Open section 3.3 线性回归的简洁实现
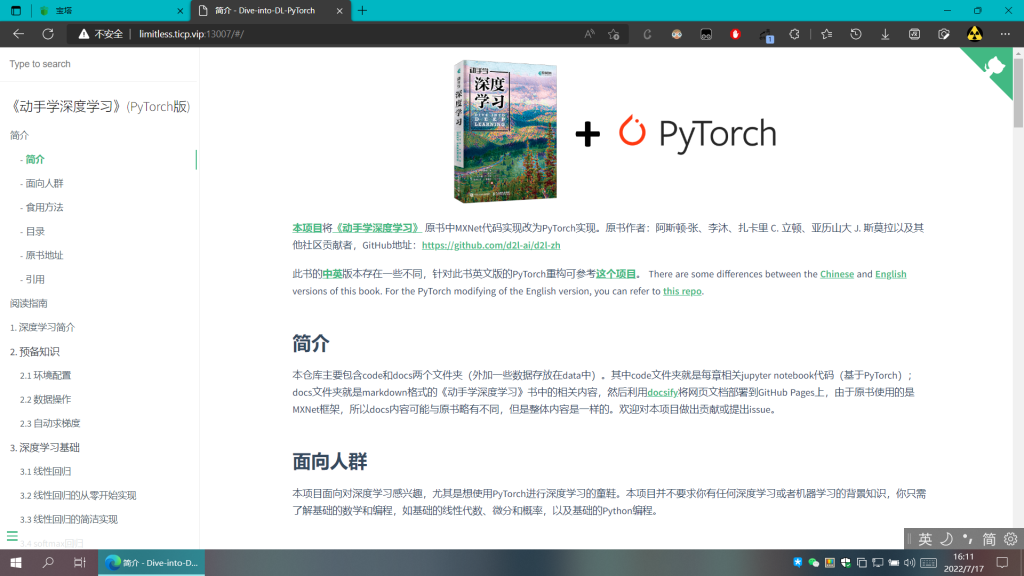This screenshot has width=1024, height=576. 69,519
